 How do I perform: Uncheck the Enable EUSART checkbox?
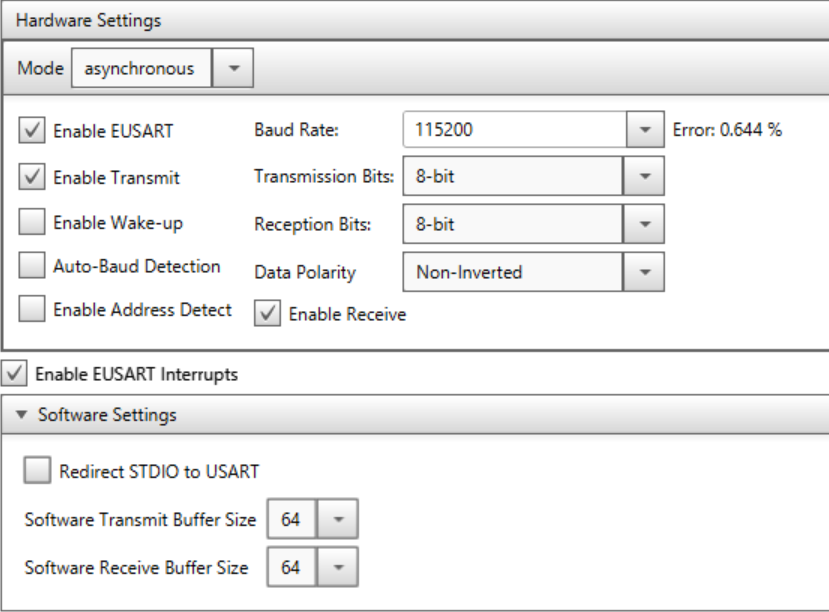(x=32, y=131)
